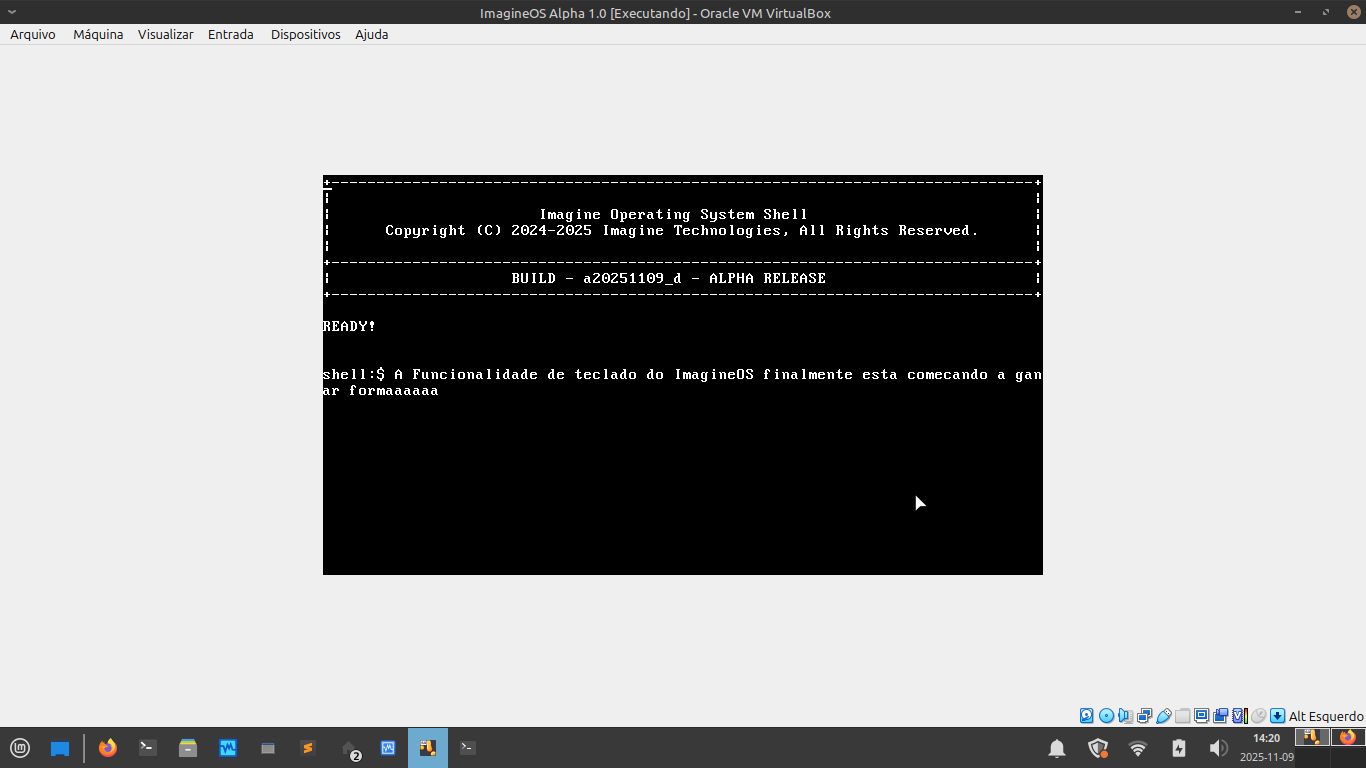This screenshot has width=1366, height=768.
Task: Open the Máquina menu
Action: (98, 34)
